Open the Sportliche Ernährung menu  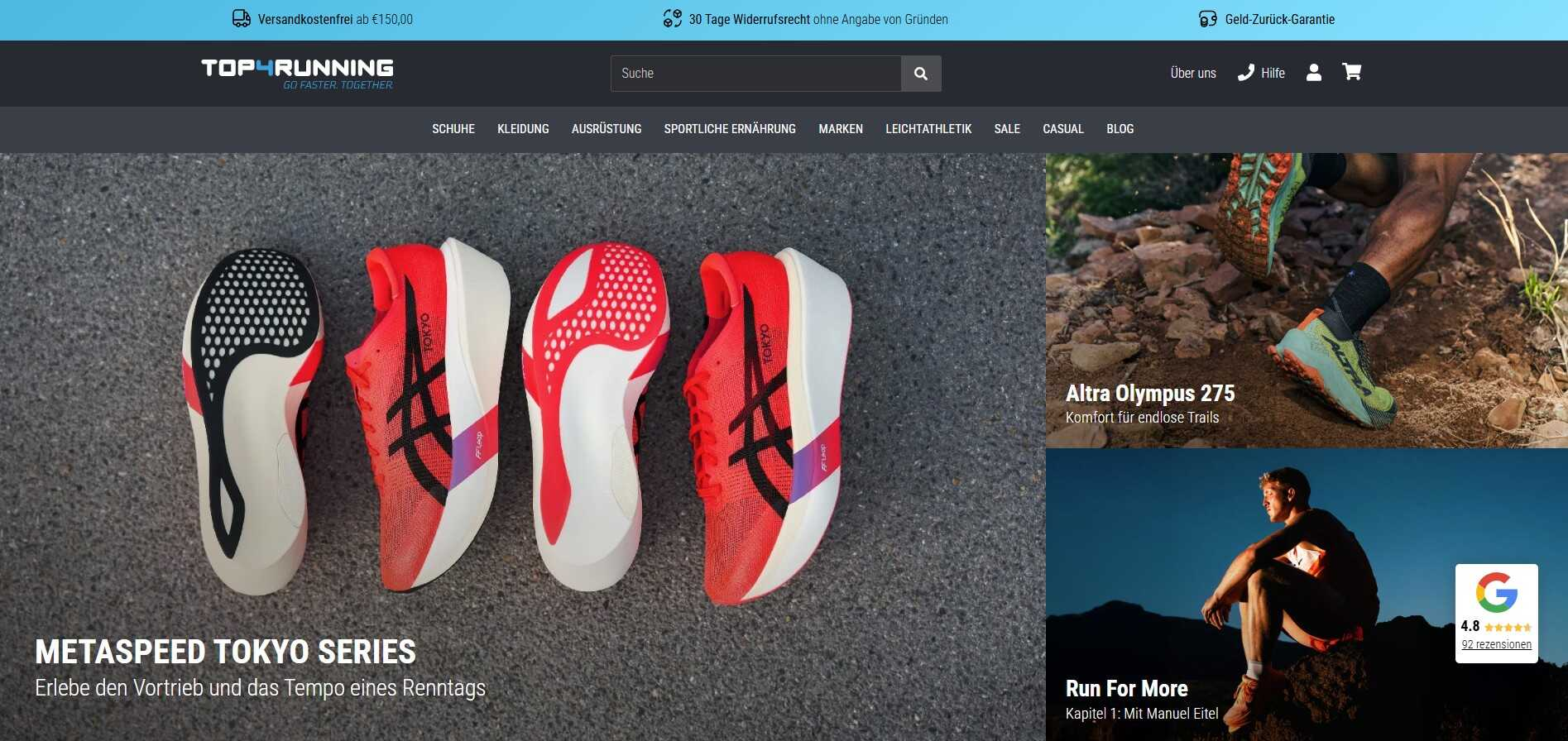(730, 129)
